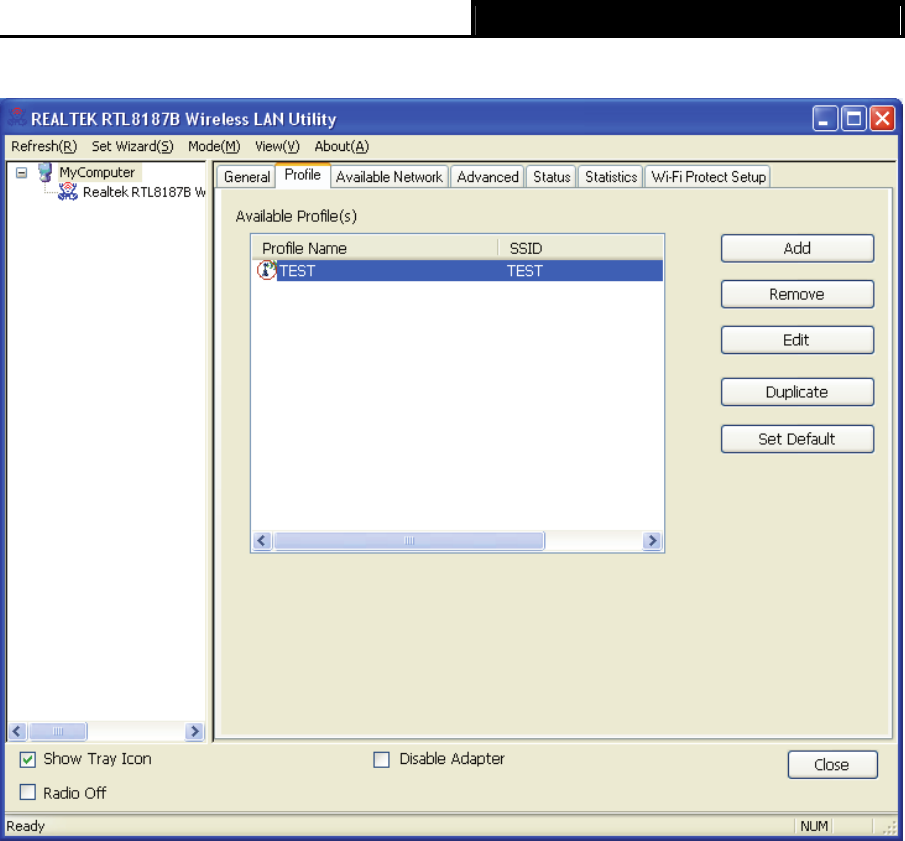Click the NUM status bar indicator
This screenshot has height=841, width=905.
coord(814,826)
